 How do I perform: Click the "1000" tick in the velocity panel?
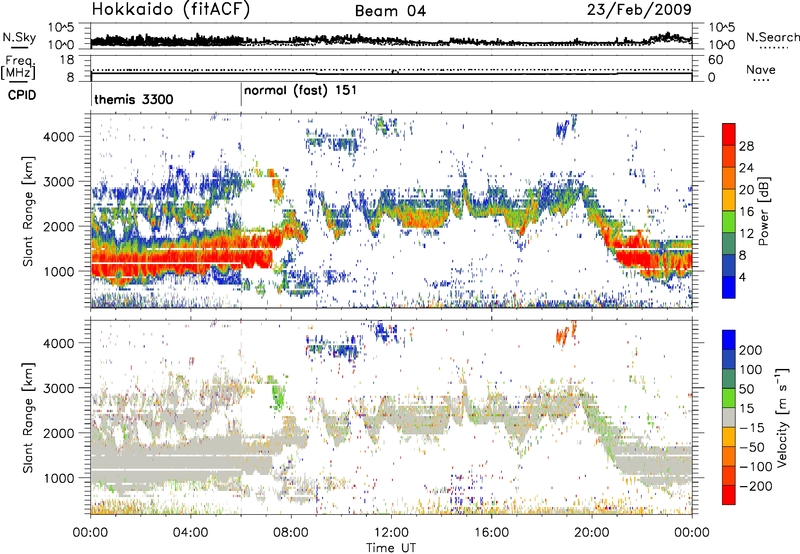pyautogui.click(x=58, y=477)
